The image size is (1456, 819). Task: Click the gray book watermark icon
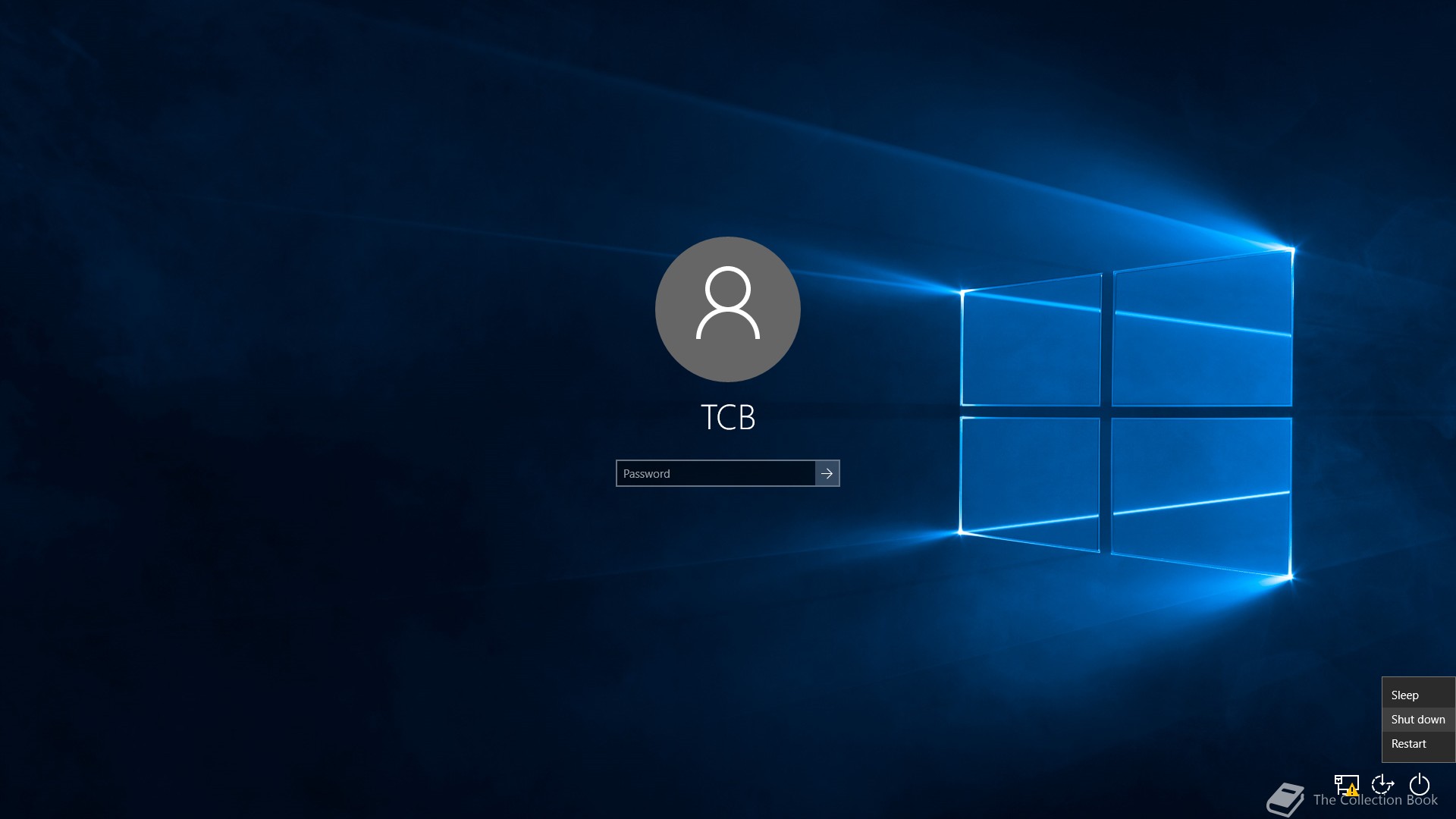pos(1285,799)
